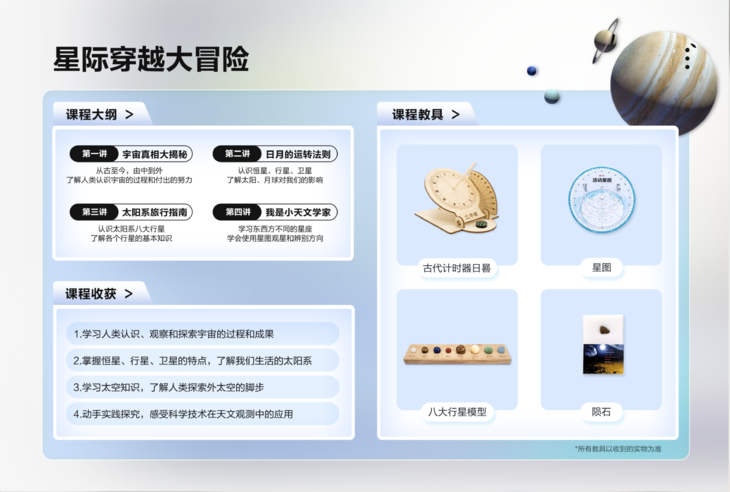Select the 第二讲 lesson badge
Image resolution: width=730 pixels, height=492 pixels.
point(238,154)
